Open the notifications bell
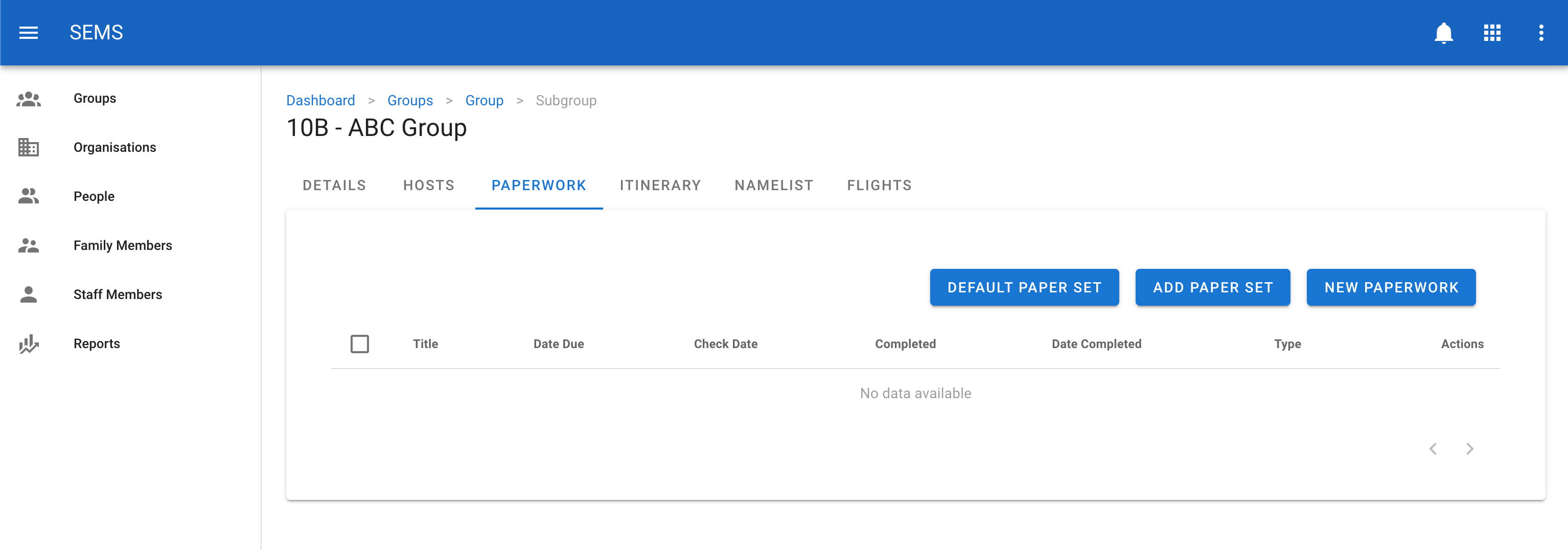Screen dimensions: 1568x550 pos(1443,32)
